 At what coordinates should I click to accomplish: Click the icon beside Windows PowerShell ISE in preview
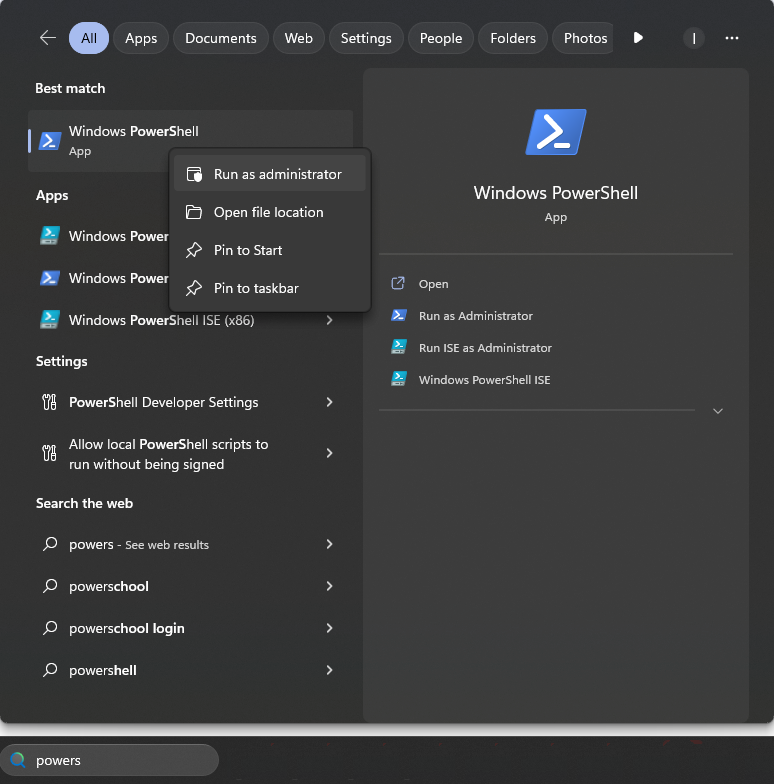coord(398,379)
